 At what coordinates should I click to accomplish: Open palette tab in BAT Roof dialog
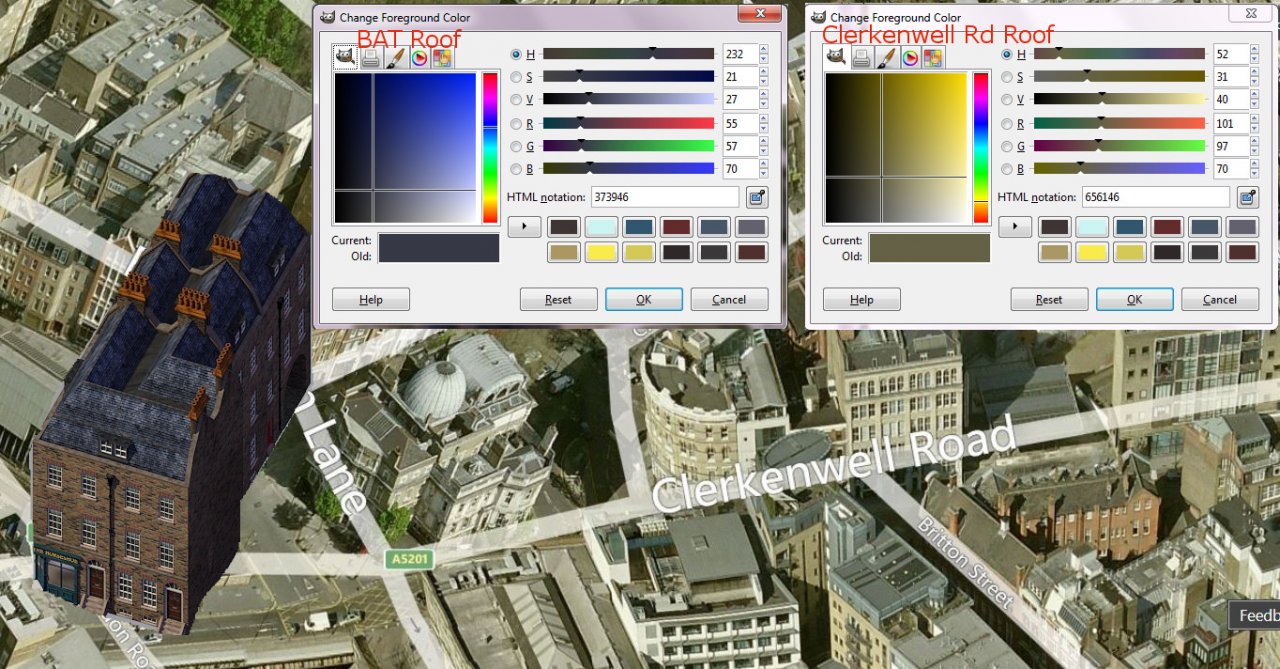click(442, 59)
